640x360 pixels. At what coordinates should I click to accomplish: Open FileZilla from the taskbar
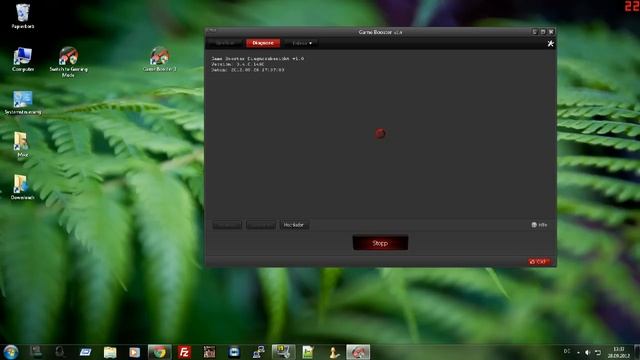[x=184, y=352]
